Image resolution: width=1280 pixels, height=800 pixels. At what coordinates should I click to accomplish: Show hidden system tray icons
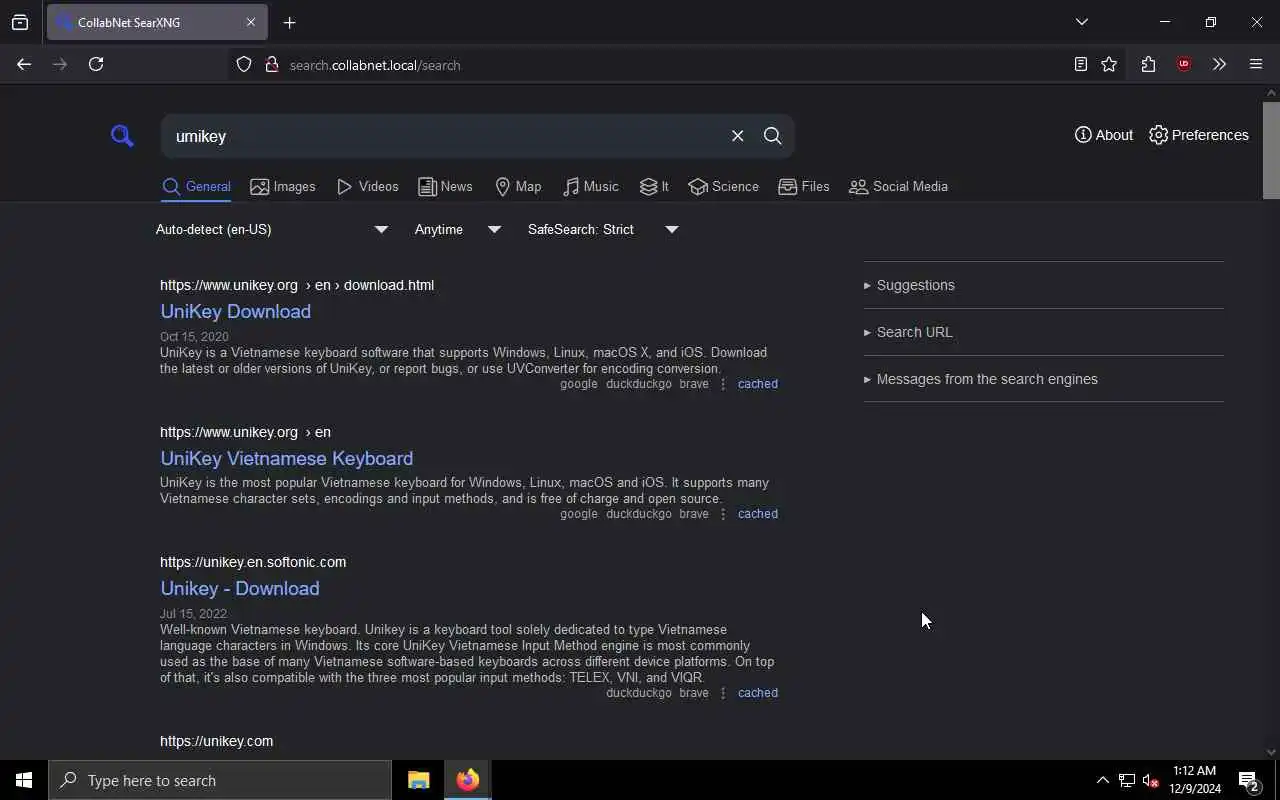(x=1102, y=781)
